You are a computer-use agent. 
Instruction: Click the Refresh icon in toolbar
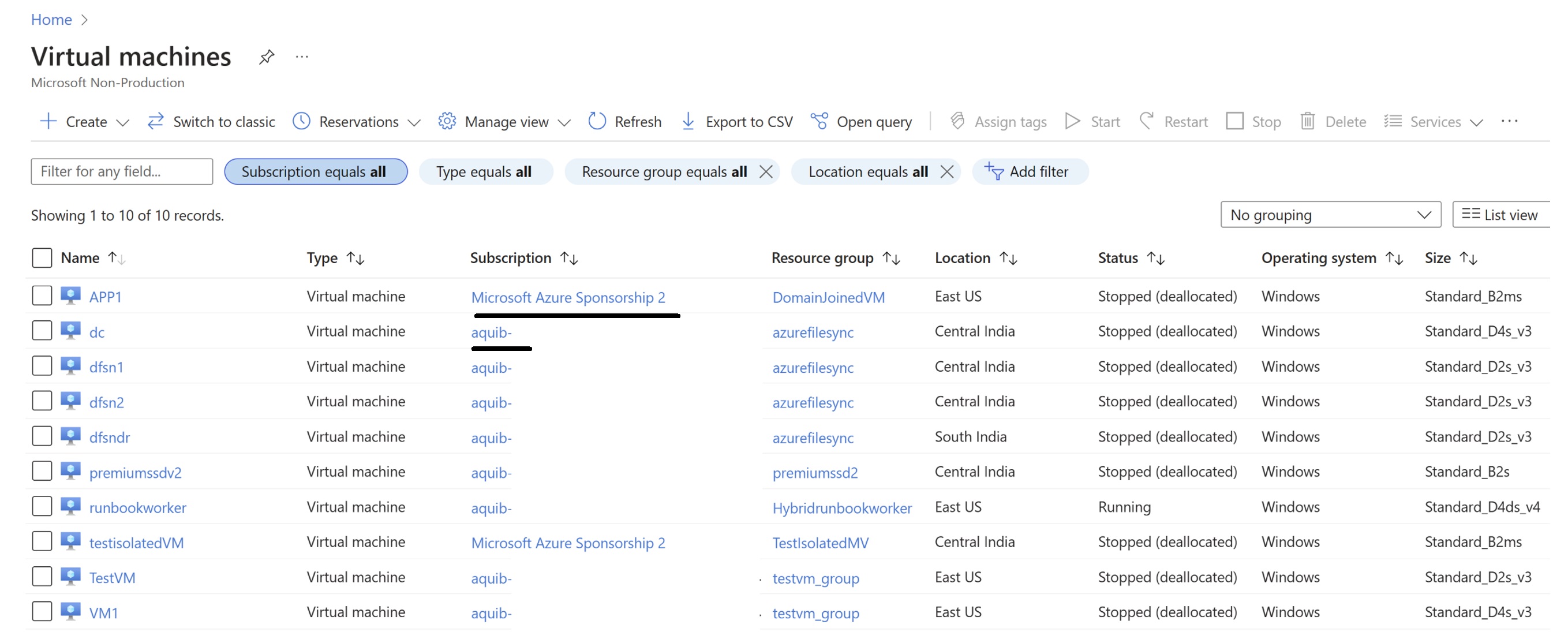click(597, 121)
